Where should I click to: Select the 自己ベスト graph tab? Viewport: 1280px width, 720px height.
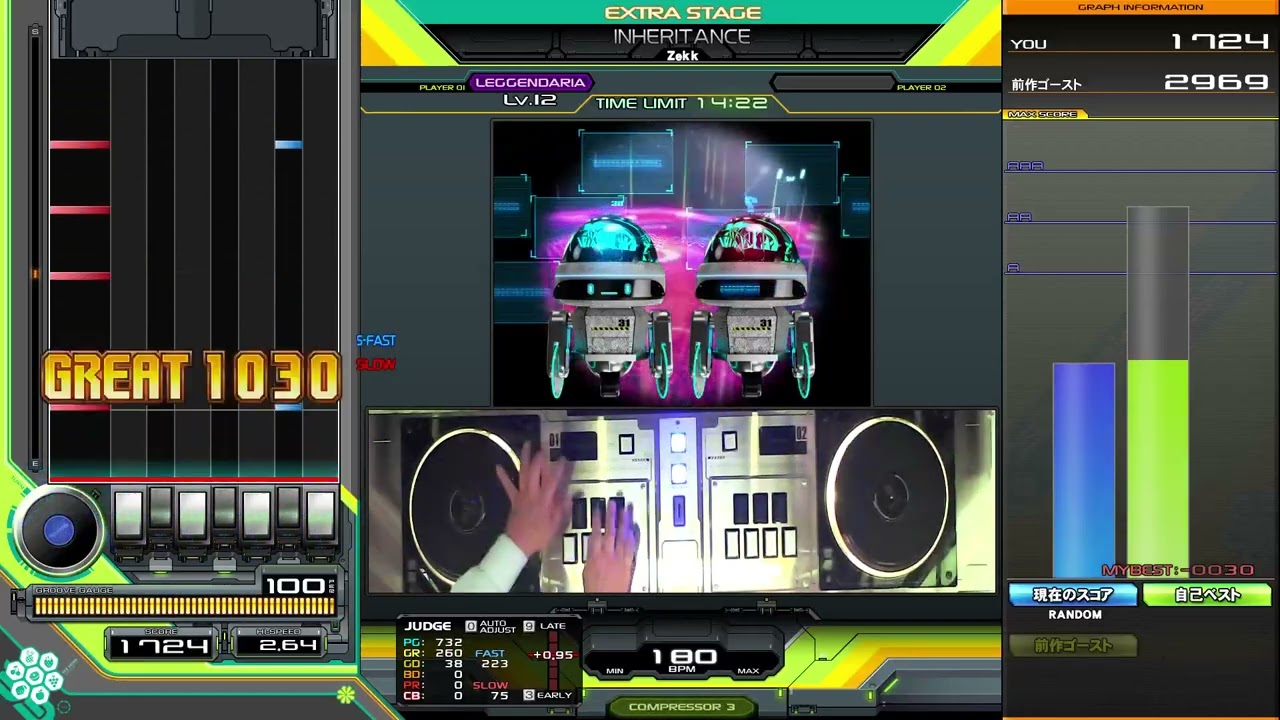point(1207,595)
